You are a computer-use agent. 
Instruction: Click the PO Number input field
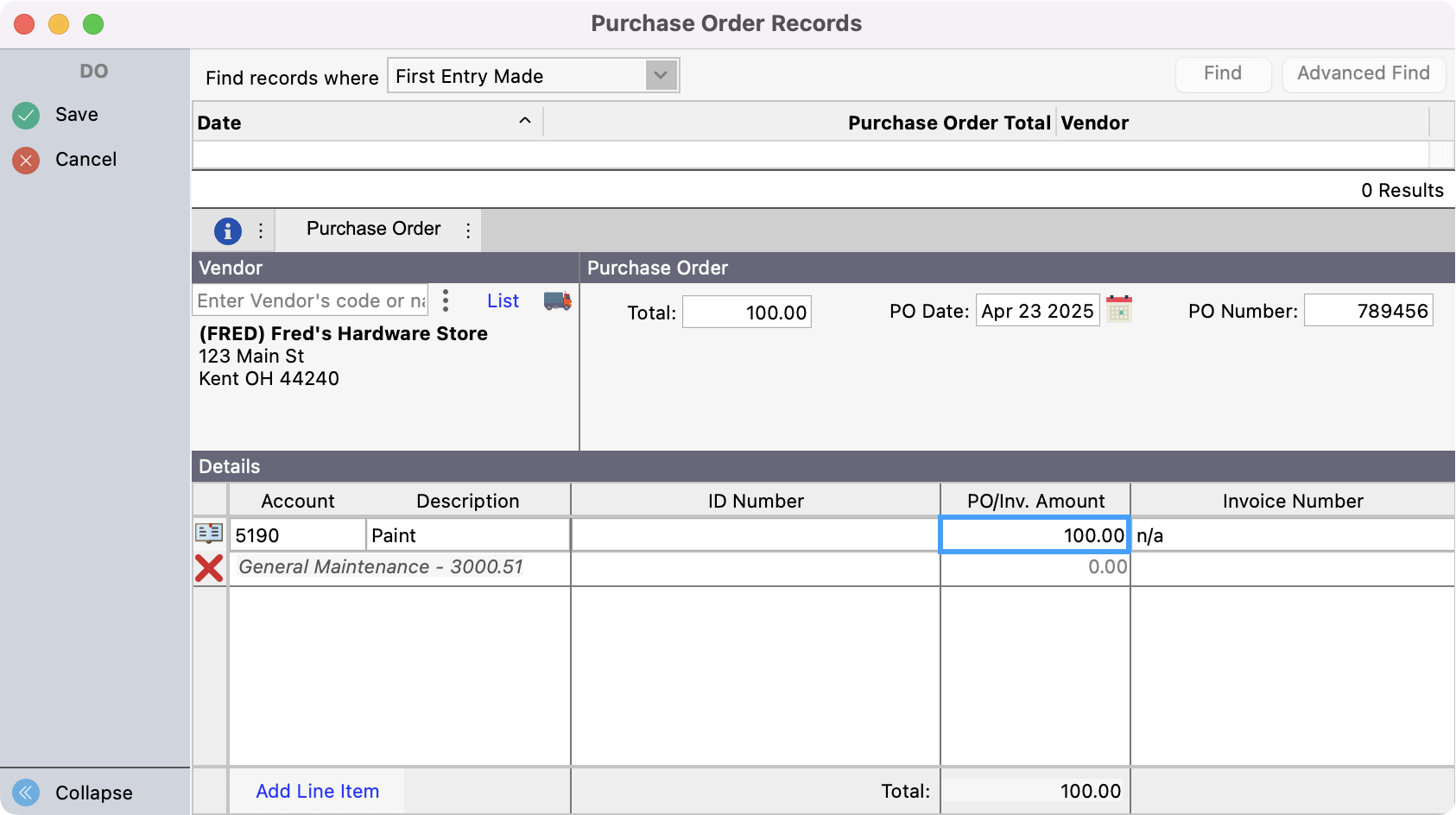point(1367,311)
